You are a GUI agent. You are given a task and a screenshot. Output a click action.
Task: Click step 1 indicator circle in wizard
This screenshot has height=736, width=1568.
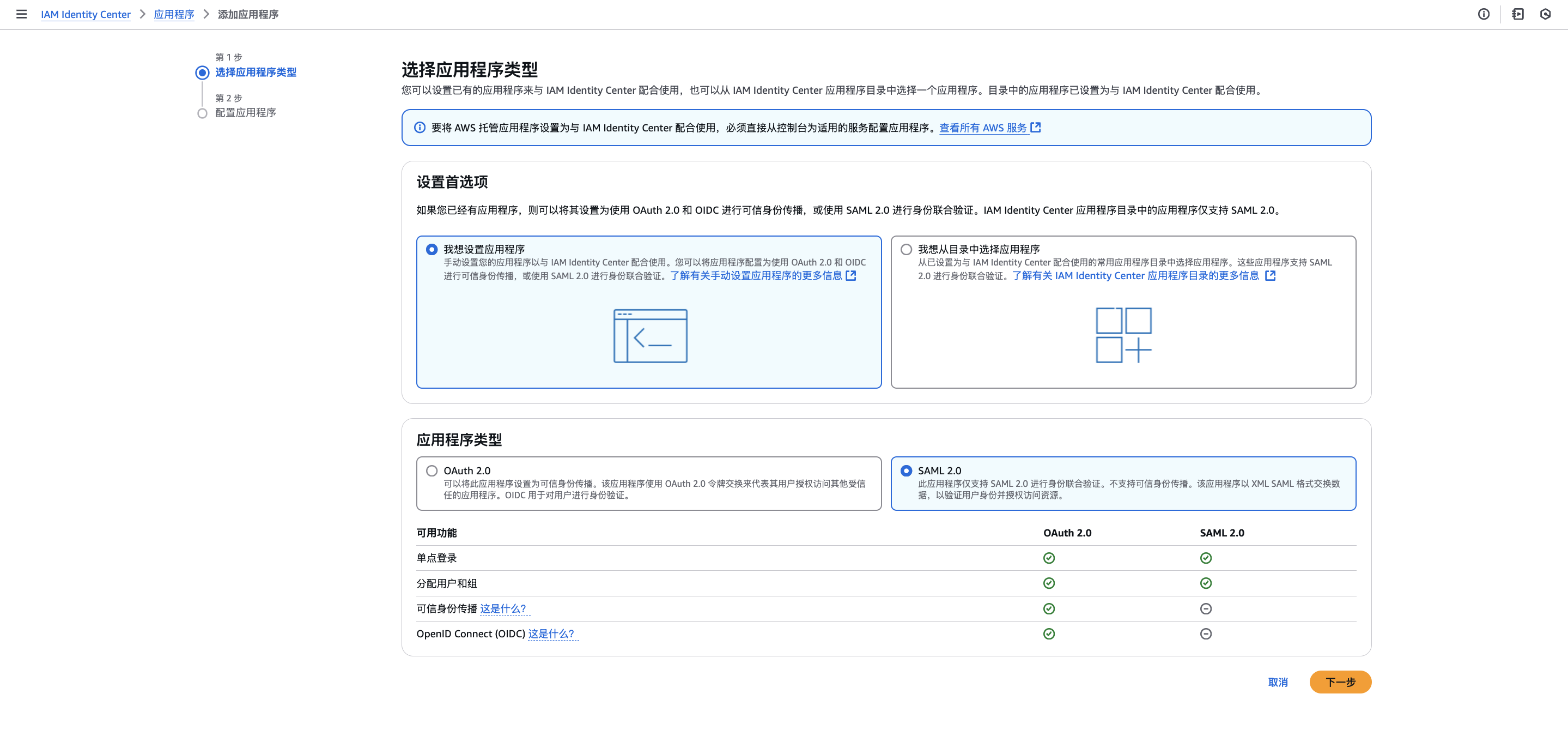202,73
